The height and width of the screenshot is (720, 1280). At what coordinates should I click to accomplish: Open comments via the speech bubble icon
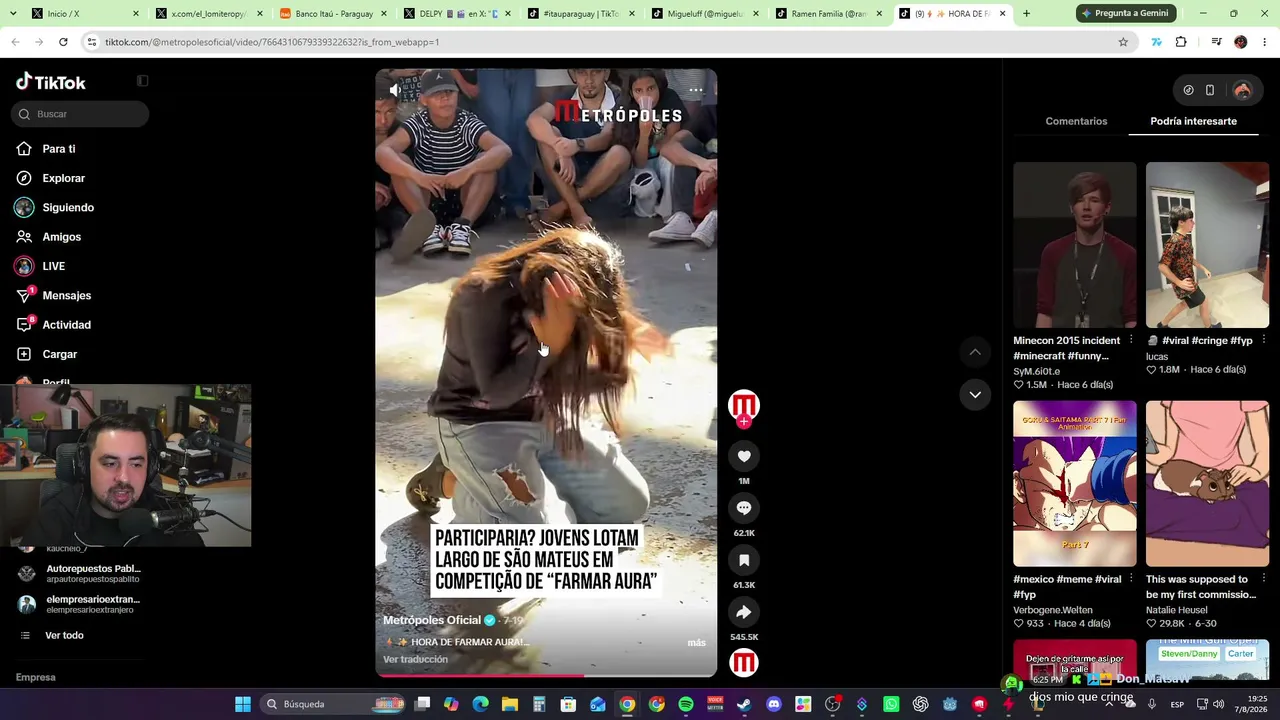pos(744,508)
